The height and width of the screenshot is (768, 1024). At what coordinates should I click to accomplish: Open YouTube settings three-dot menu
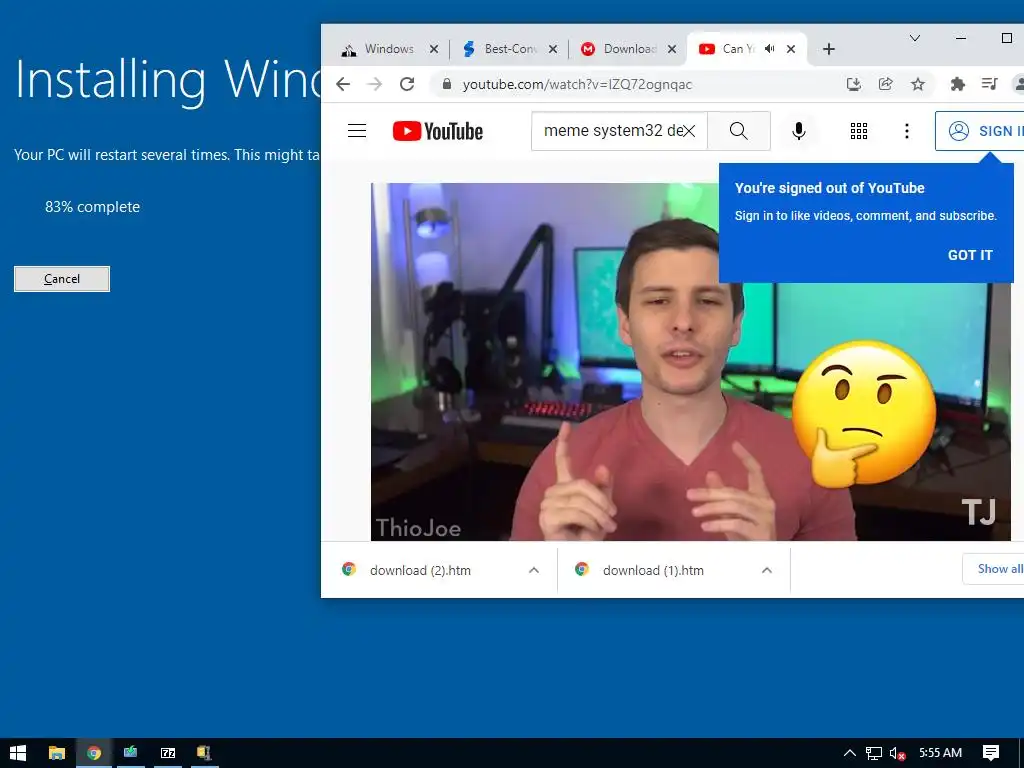pyautogui.click(x=906, y=131)
